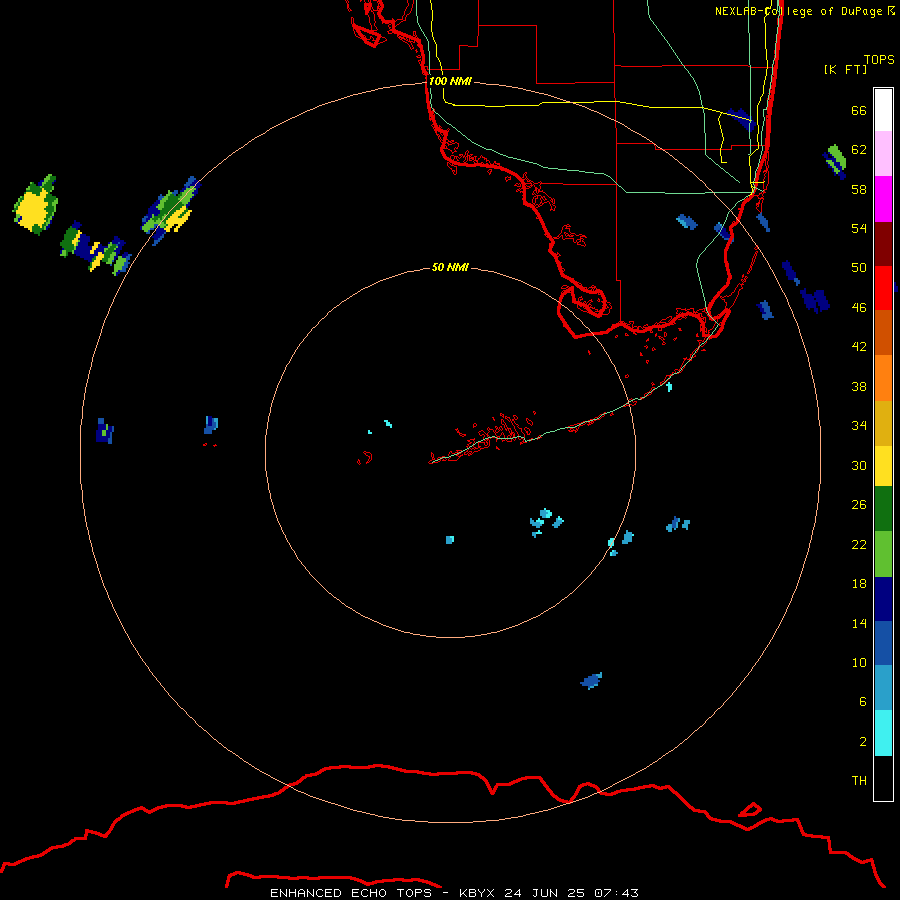The image size is (900, 900).
Task: Click the small square cyan echo south of Key West
Action: tap(450, 540)
